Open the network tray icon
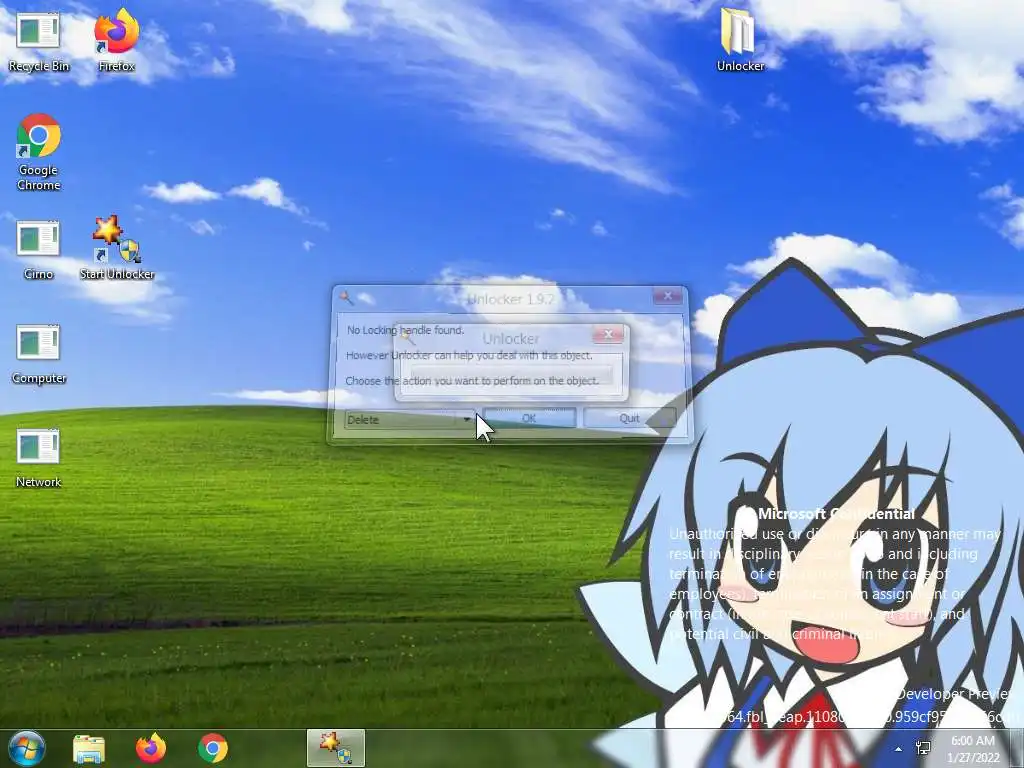1024x768 pixels. 923,748
